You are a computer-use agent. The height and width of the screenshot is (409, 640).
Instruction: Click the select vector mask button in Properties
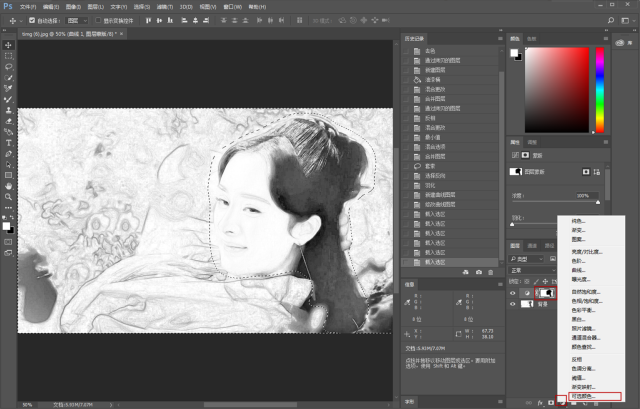(x=597, y=172)
